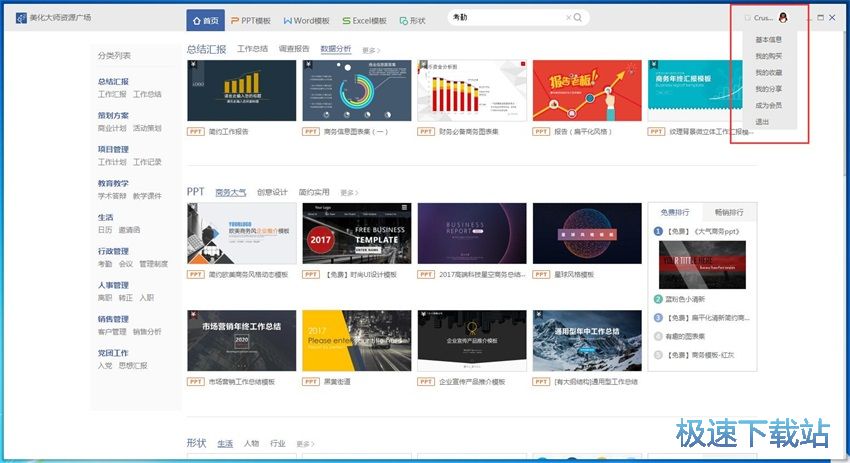The image size is (850, 463).
Task: Open the 活动策划 subcategory
Action: (147, 128)
